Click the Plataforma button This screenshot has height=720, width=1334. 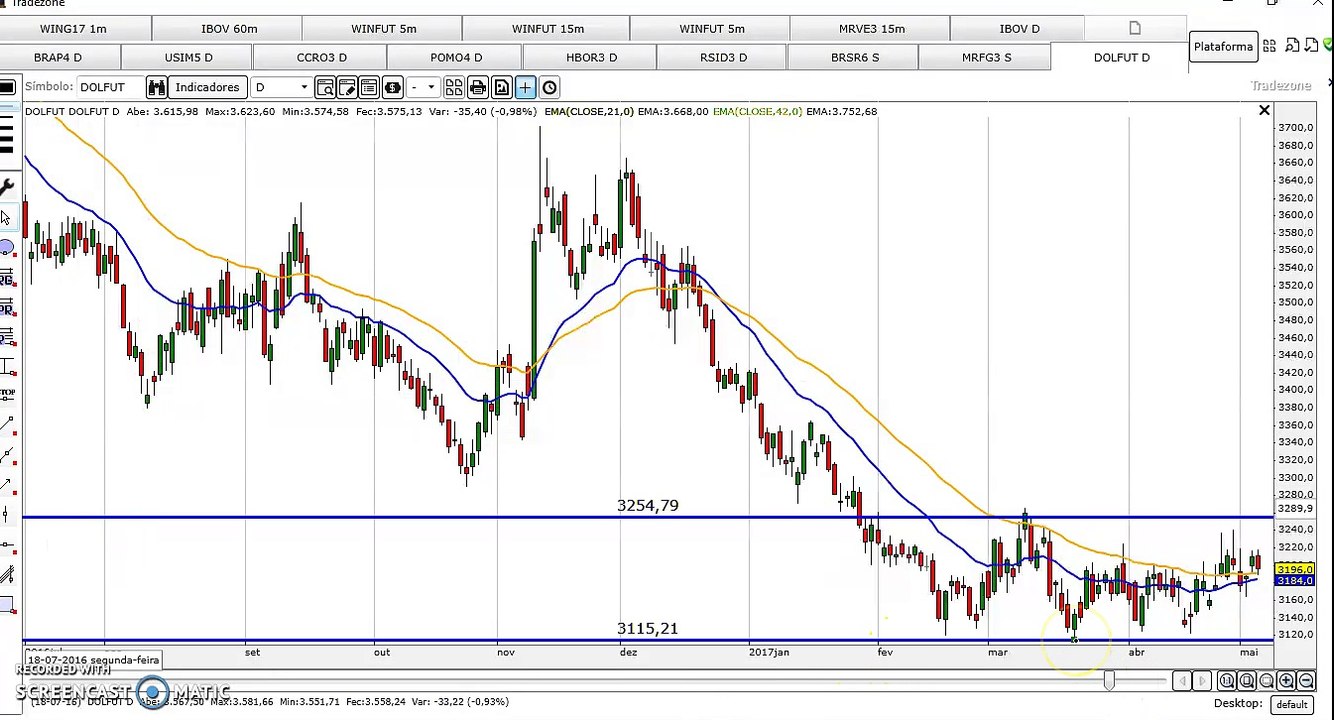tap(1223, 46)
